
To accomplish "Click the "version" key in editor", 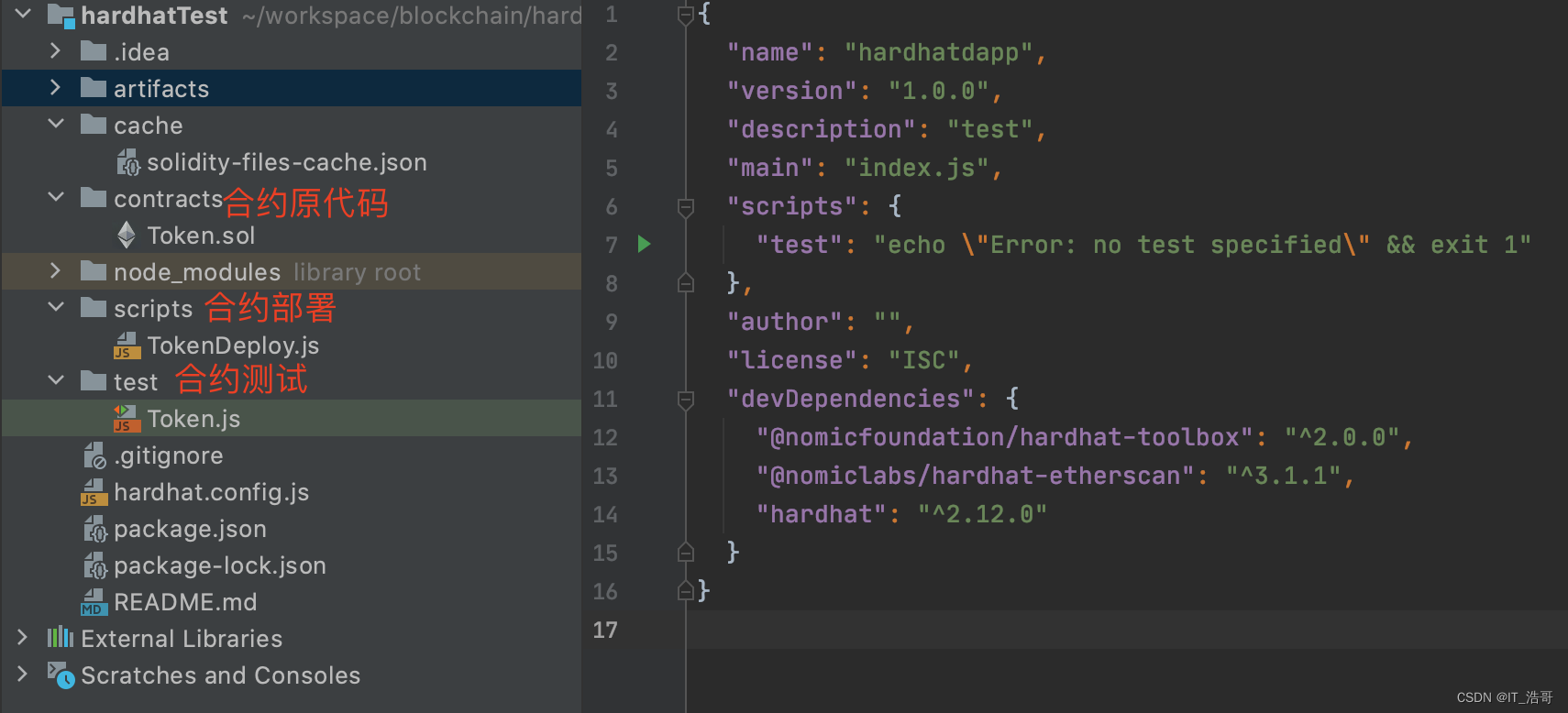I will 791,91.
